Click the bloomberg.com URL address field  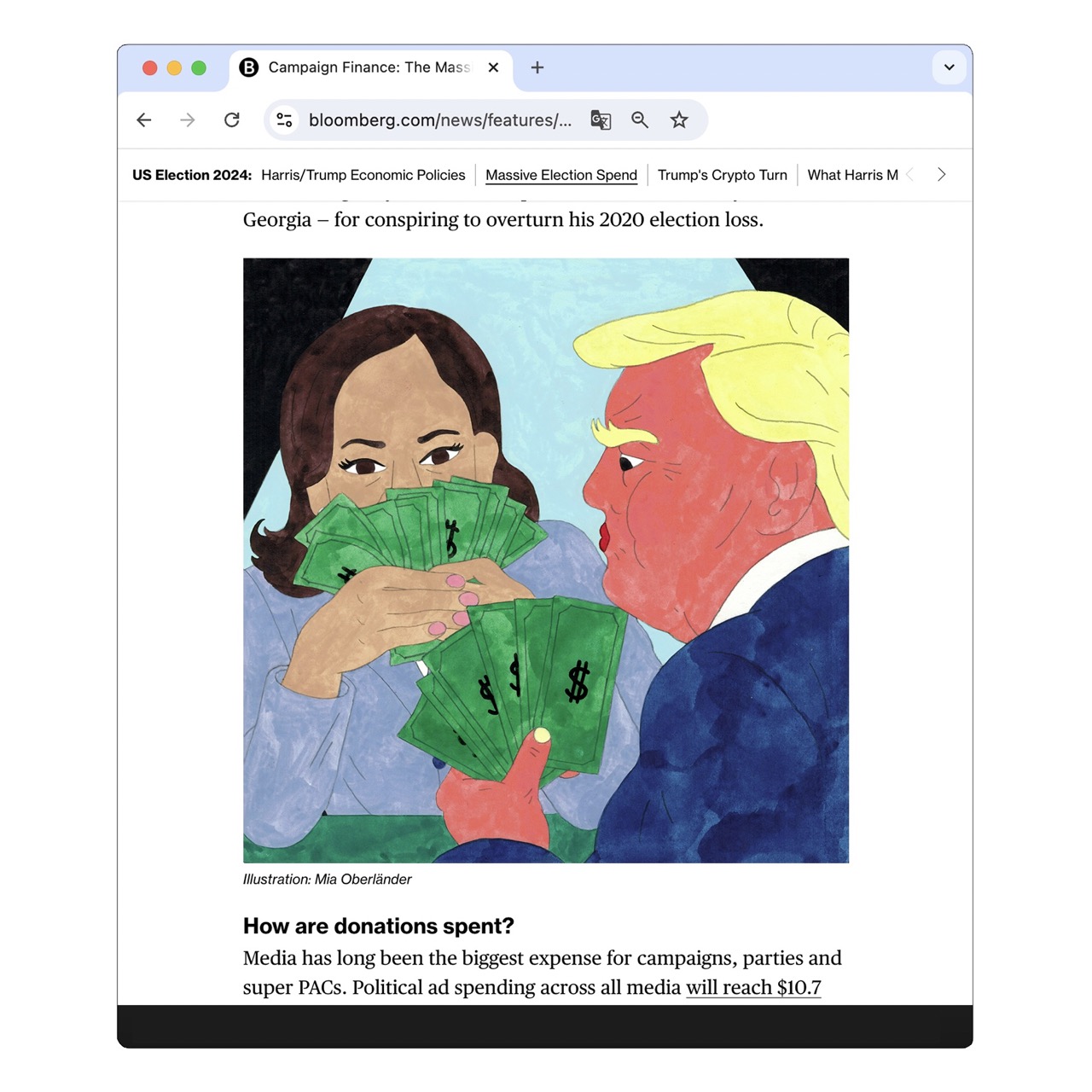pos(440,120)
